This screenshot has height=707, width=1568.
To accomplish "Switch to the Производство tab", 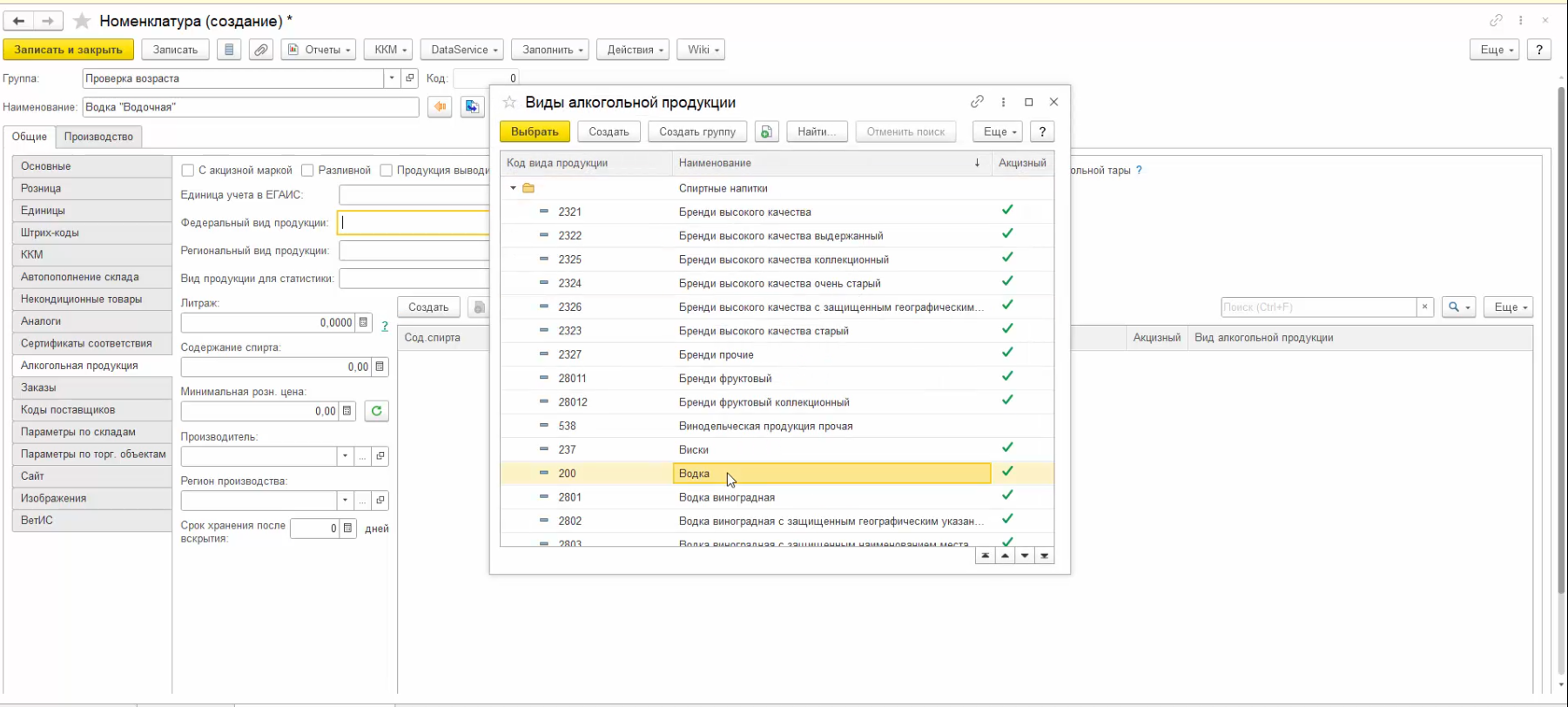I will (98, 137).
